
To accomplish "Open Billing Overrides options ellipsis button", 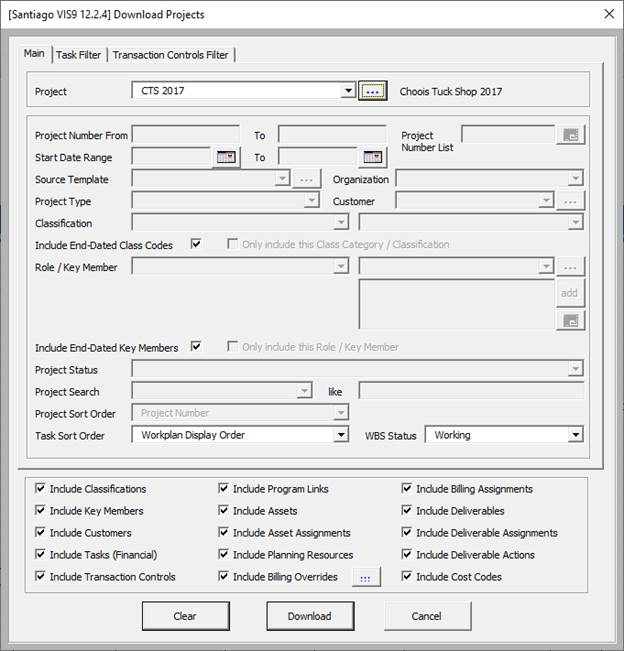I will (366, 577).
